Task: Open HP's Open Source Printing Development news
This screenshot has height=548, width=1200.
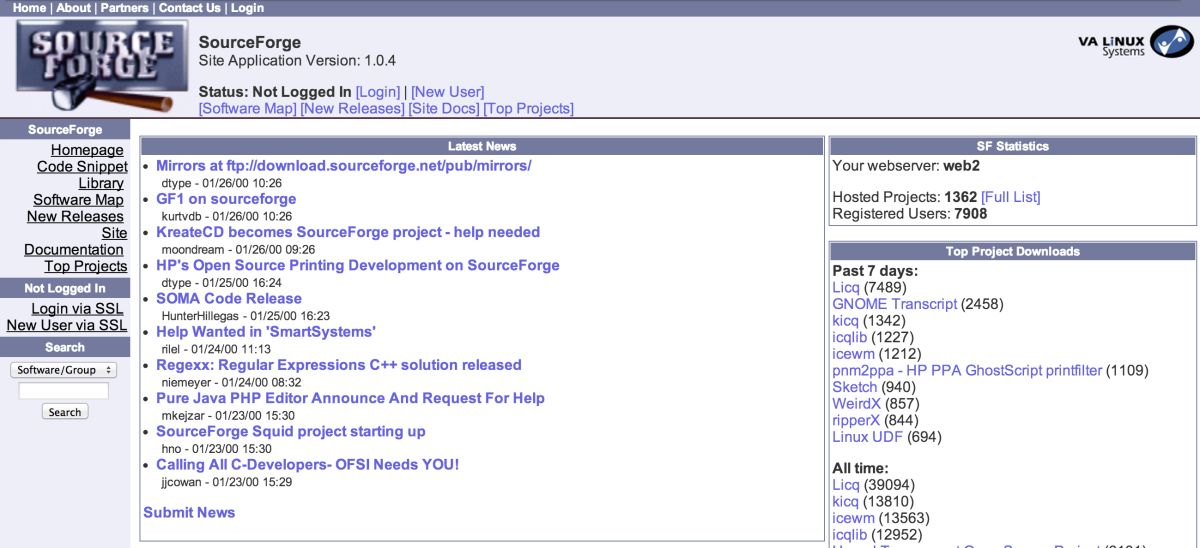Action: point(358,265)
